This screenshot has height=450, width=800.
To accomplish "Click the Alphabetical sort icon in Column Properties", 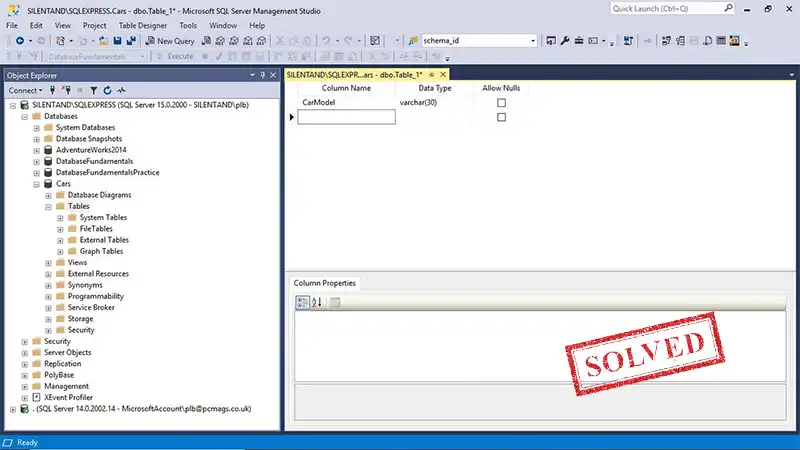I will click(x=317, y=302).
